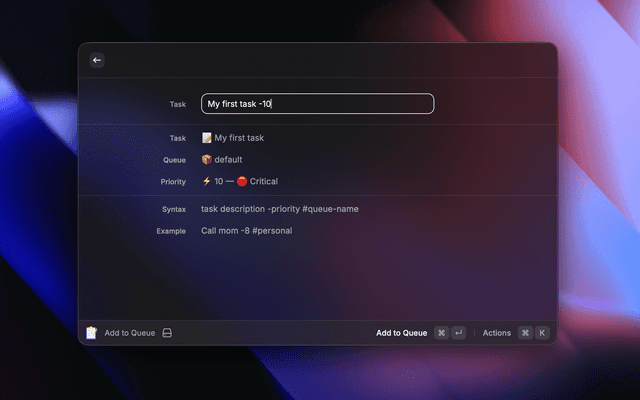Click the bold Add to Queue action

tap(401, 333)
